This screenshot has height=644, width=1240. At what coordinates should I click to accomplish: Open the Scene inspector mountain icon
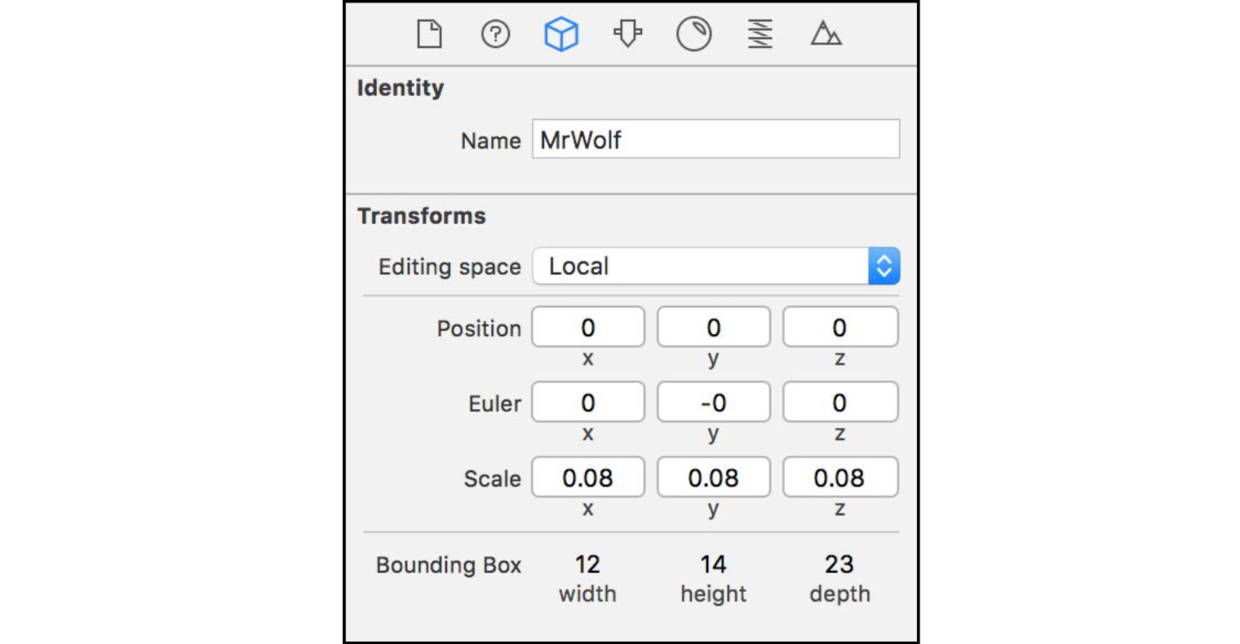[826, 34]
